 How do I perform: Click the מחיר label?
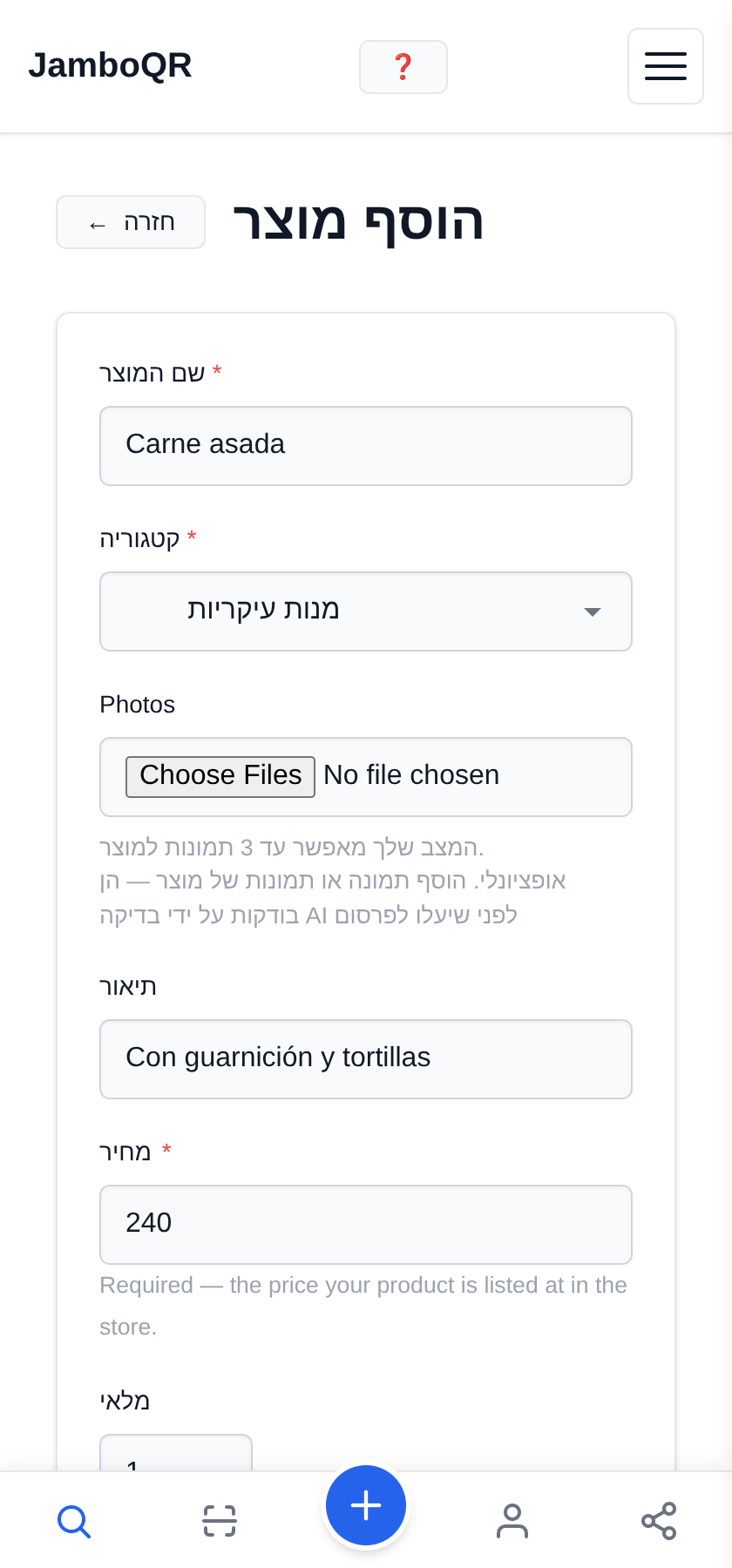125,1152
